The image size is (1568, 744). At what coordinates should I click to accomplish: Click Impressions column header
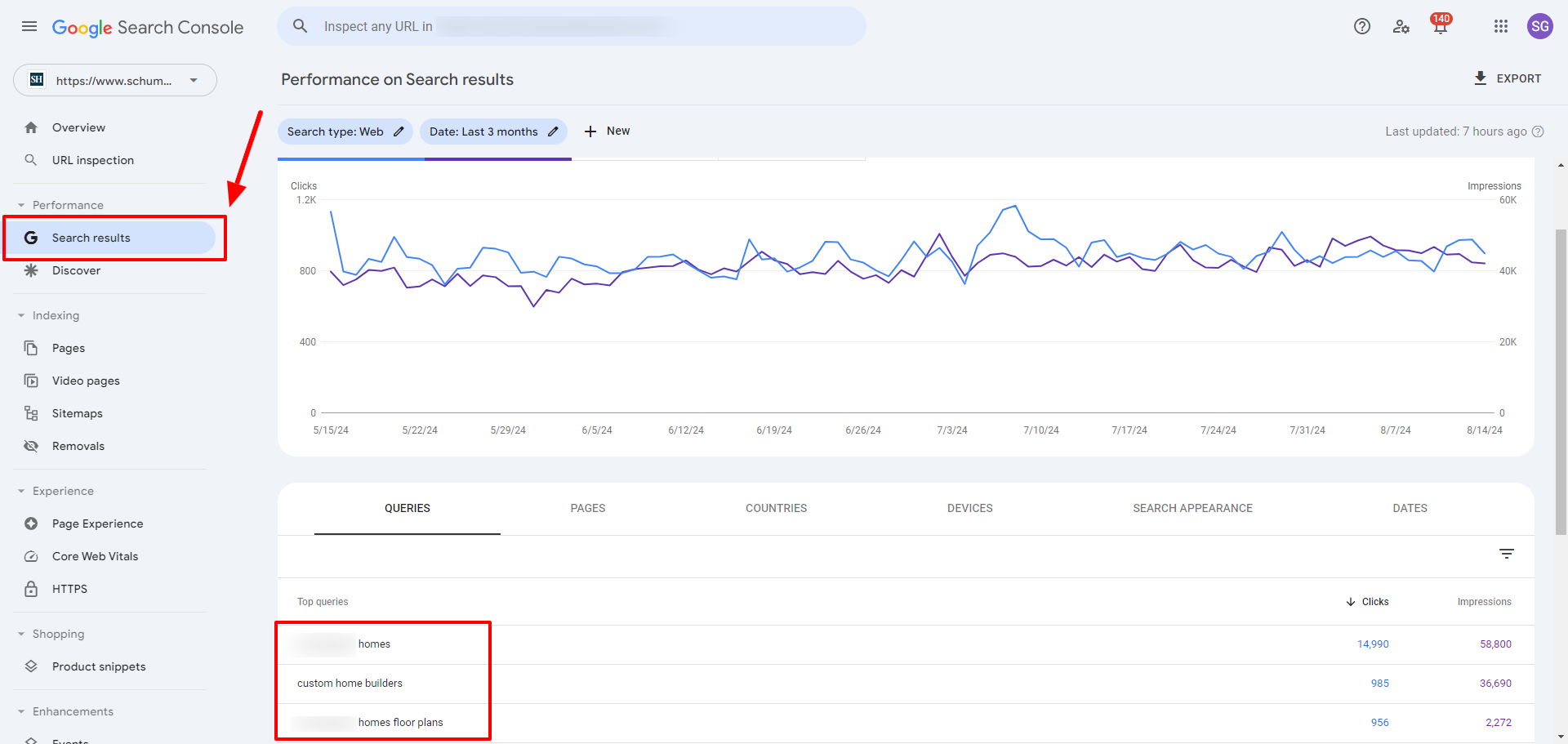1484,602
